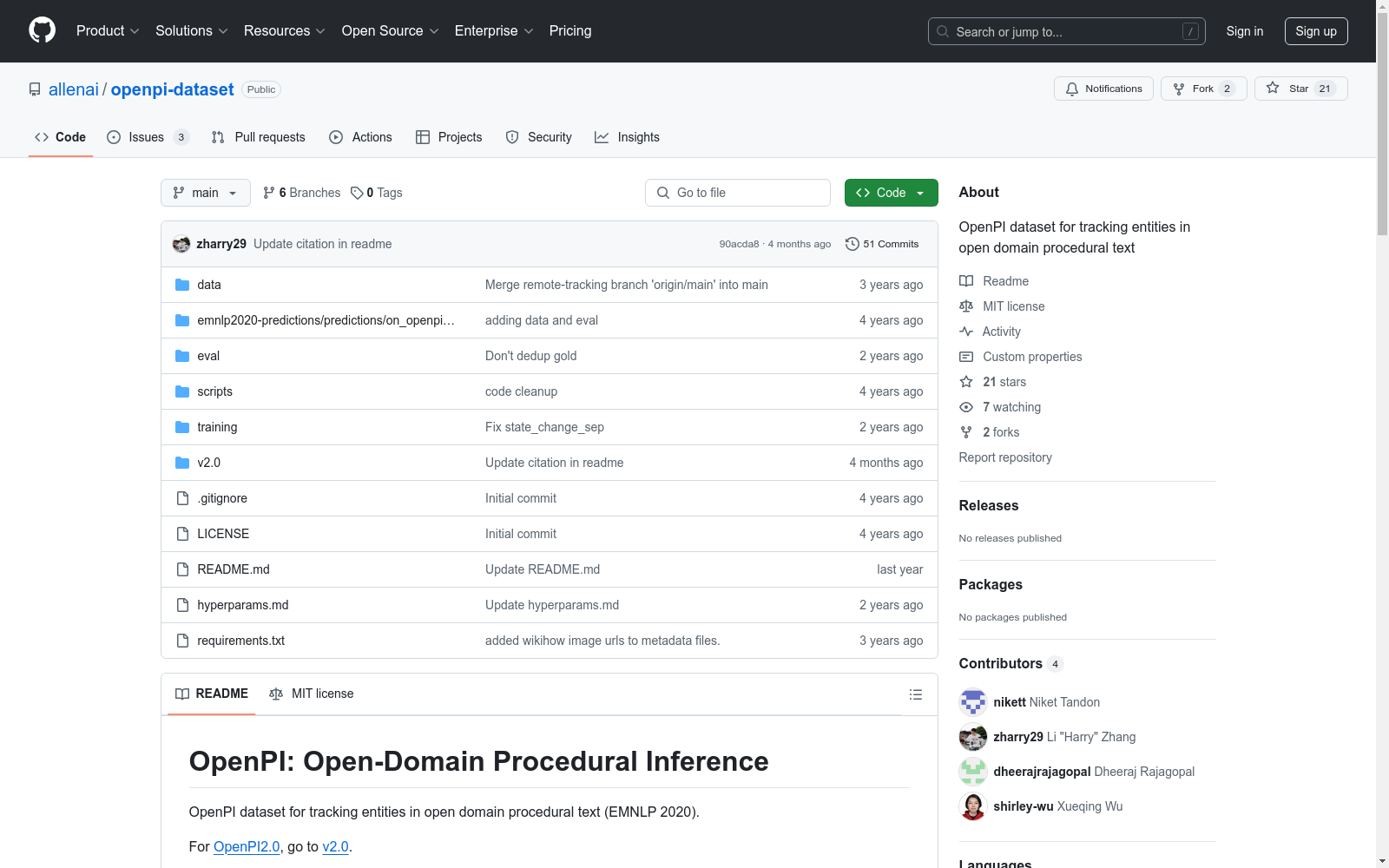
Task: Click the file icon beside hyperparams.md
Action: coord(182,605)
